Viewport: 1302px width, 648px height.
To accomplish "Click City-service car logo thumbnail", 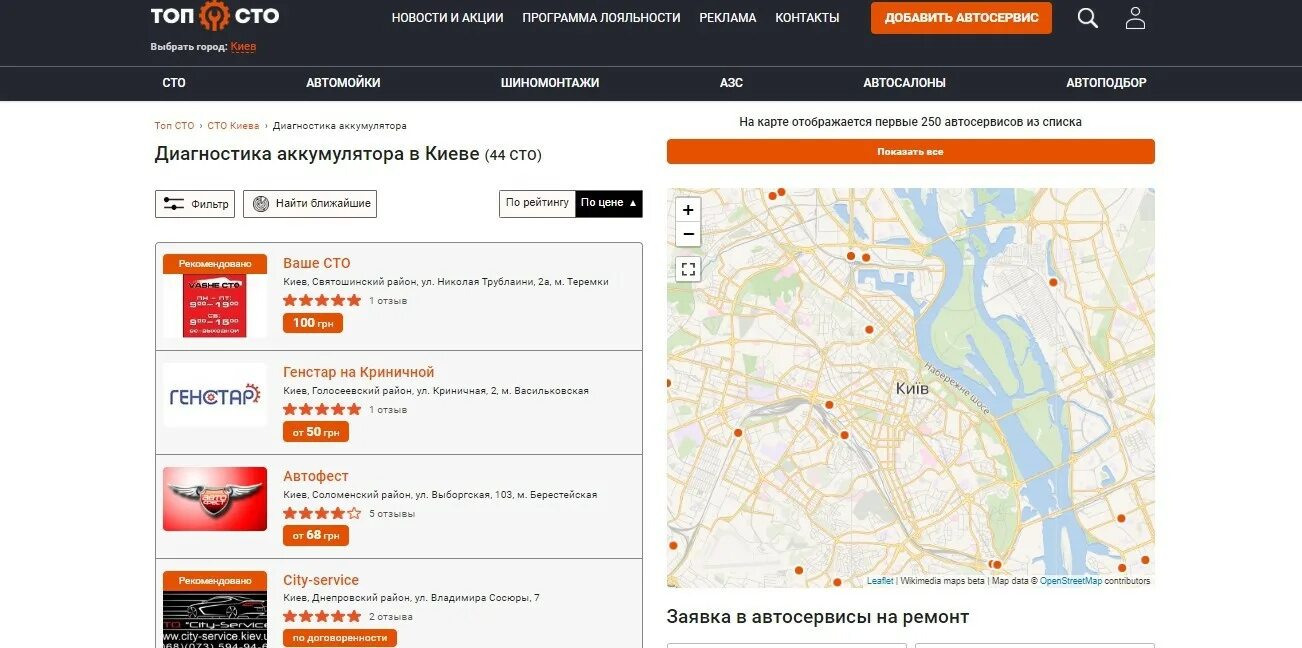I will (215, 618).
